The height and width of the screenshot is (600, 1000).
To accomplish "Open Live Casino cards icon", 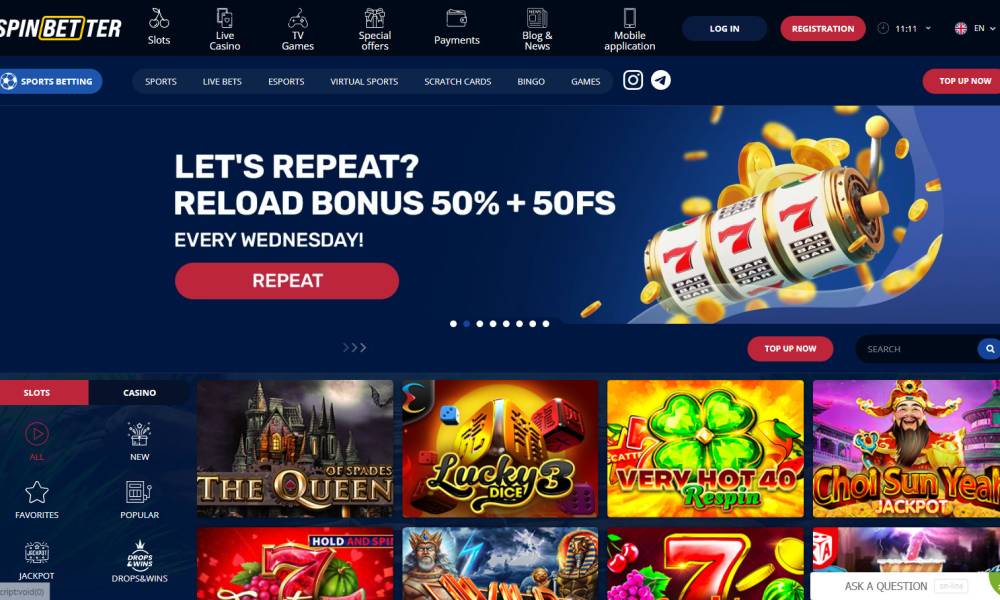I will 224,17.
